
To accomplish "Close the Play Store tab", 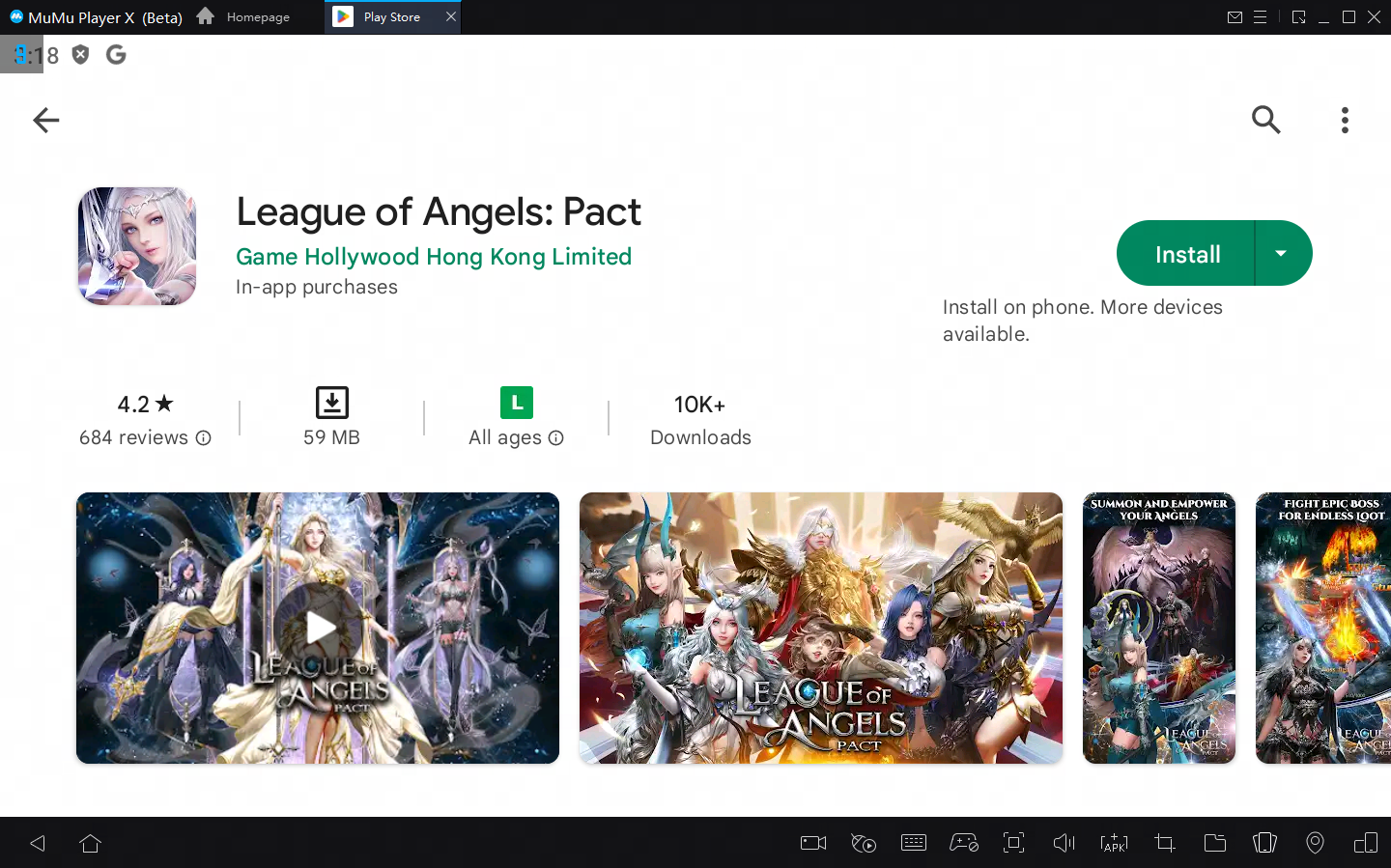I will (450, 17).
